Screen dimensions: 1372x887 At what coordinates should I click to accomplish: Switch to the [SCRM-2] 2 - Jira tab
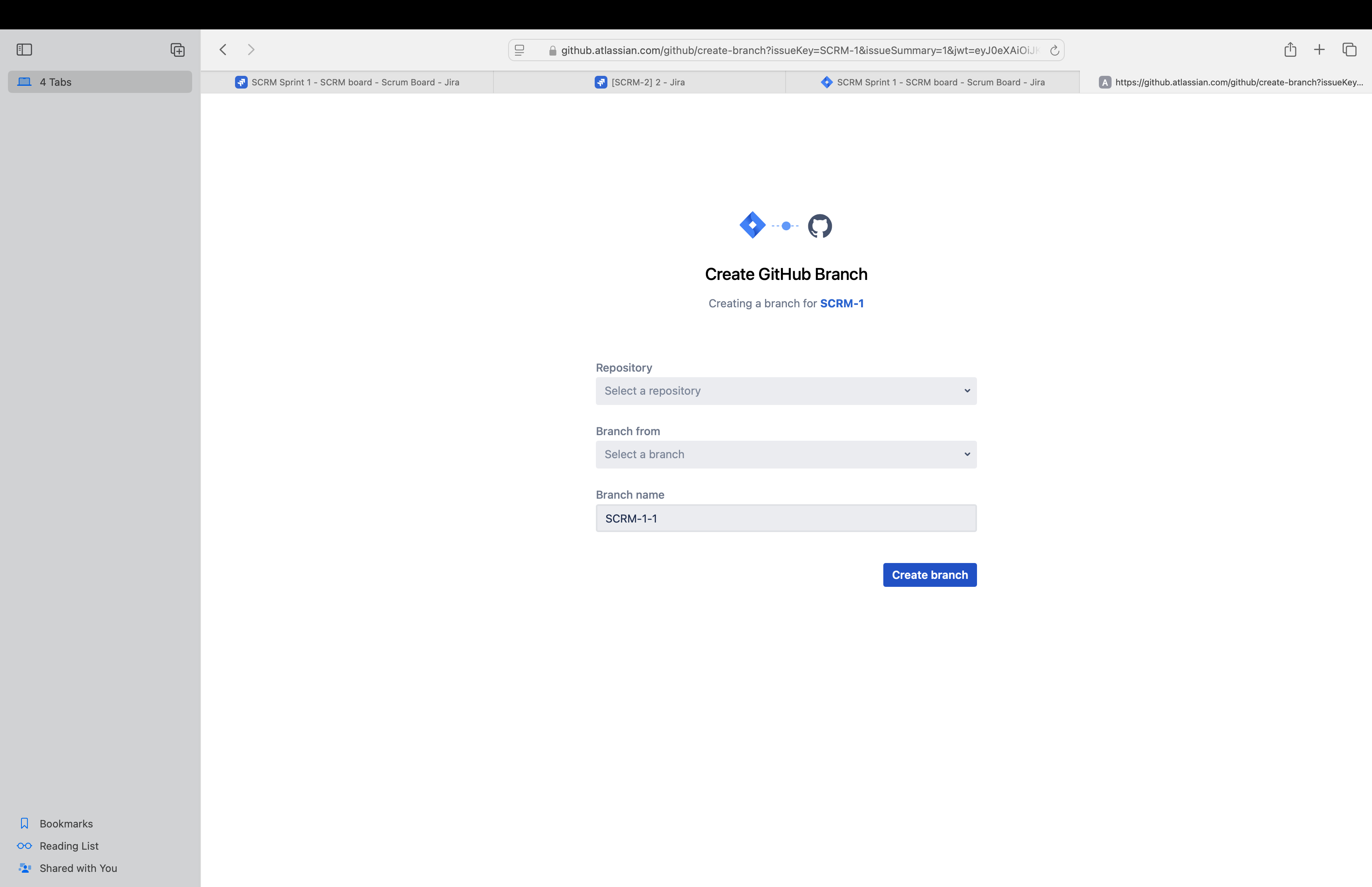(641, 82)
